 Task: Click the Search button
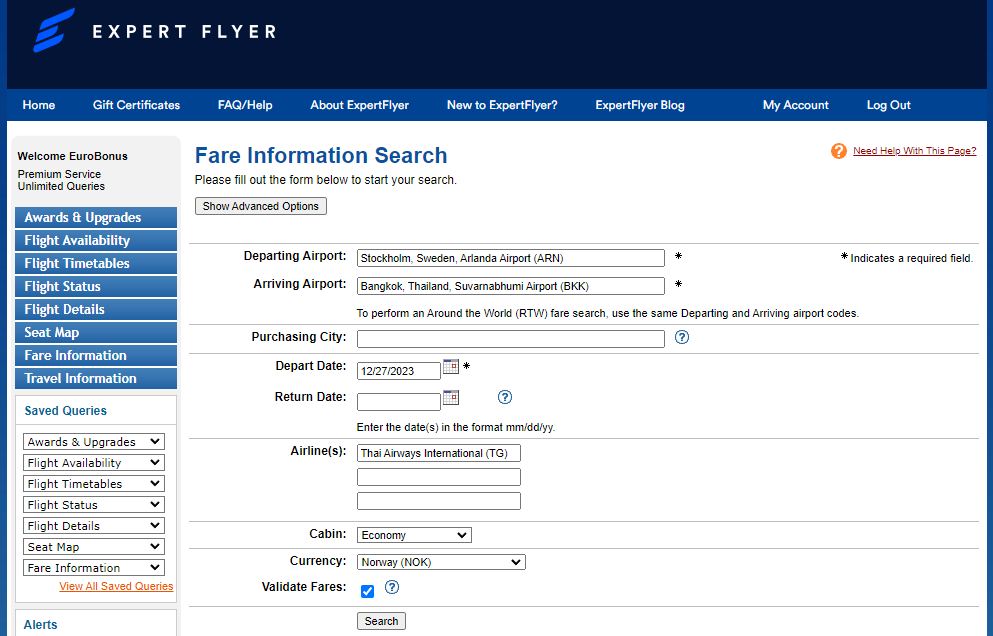click(381, 621)
